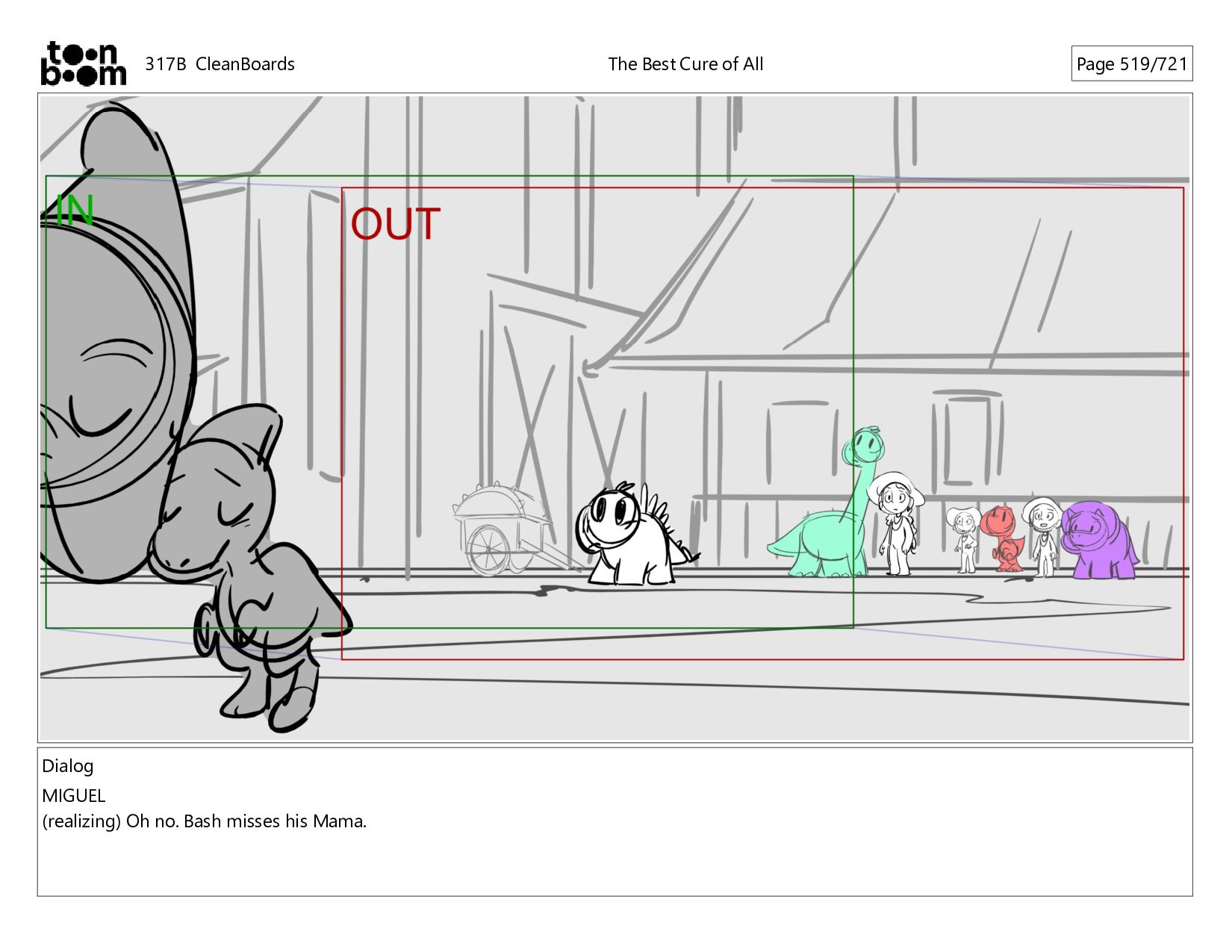Click the child in hat beside green dinosaur

coord(897,523)
